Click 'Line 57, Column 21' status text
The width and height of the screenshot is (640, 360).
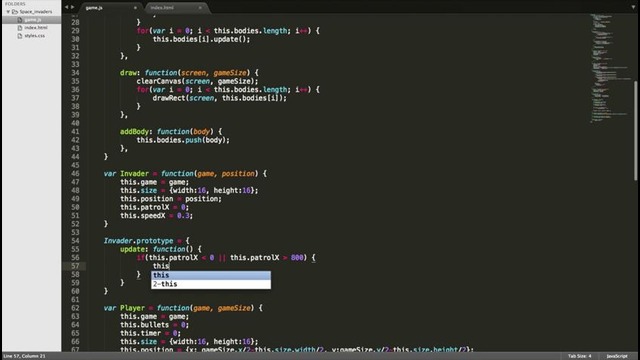point(24,356)
